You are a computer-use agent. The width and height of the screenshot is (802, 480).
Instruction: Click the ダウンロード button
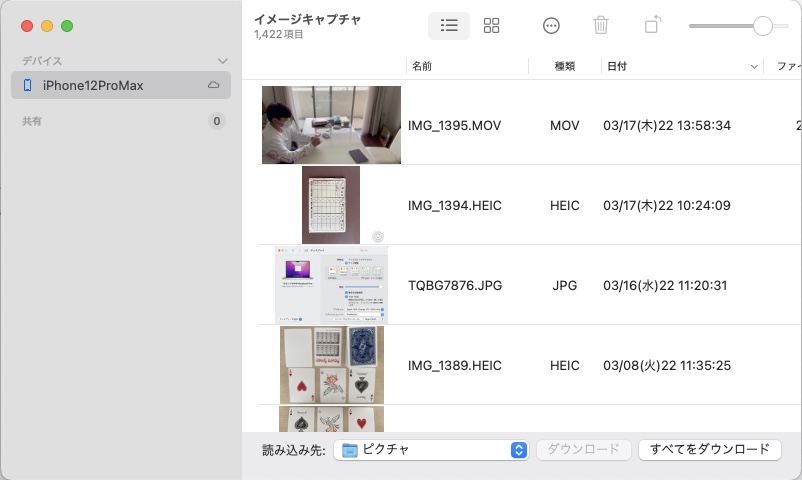tap(584, 450)
